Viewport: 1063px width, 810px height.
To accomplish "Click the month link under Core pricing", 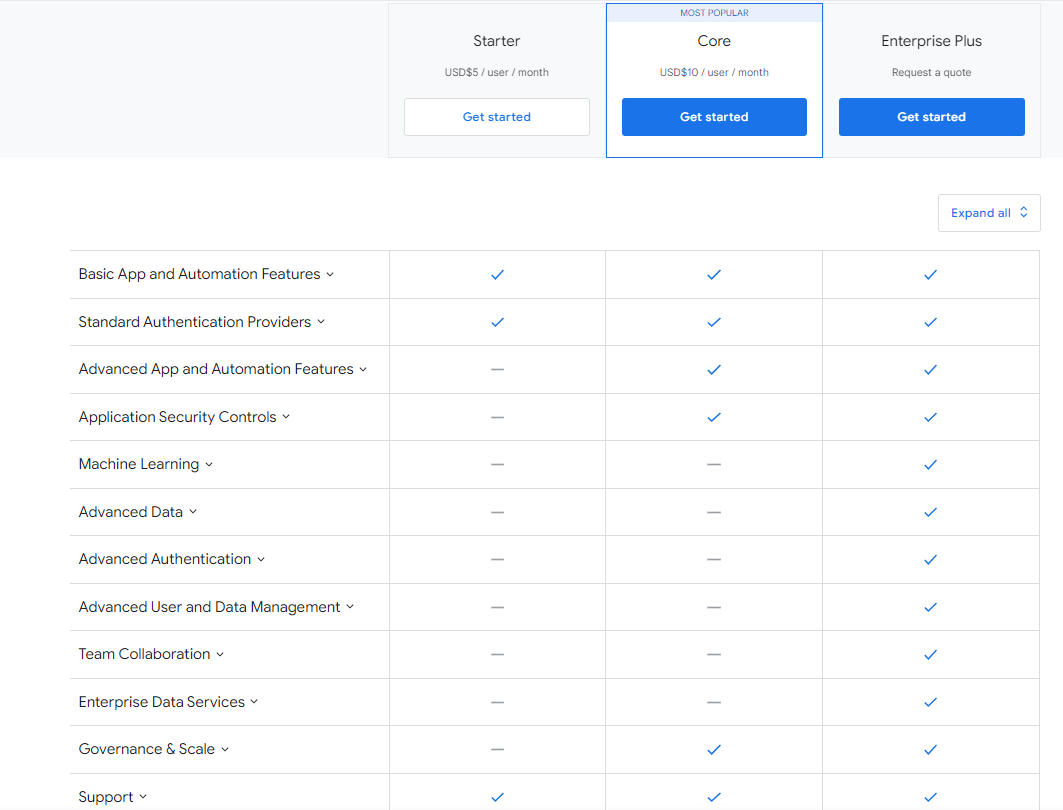I will 753,72.
